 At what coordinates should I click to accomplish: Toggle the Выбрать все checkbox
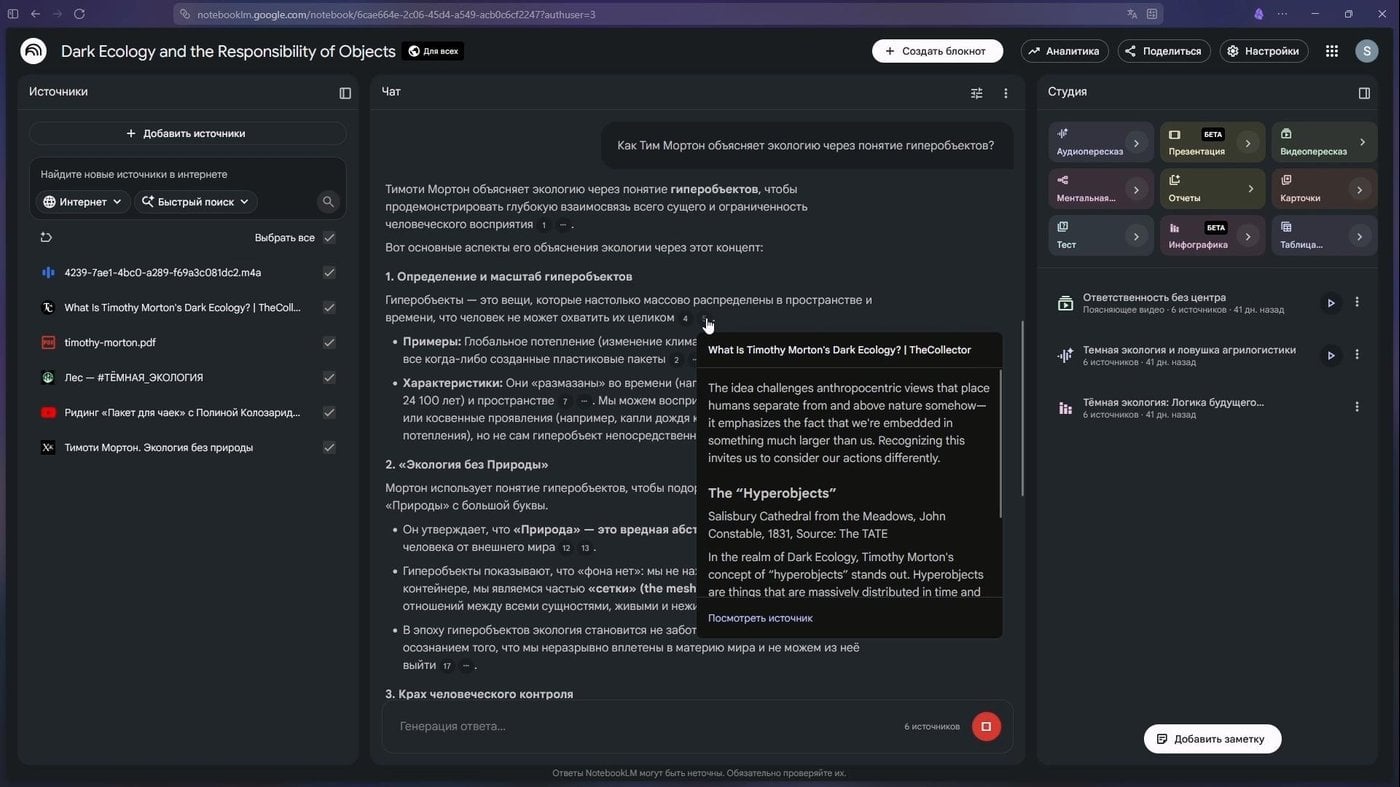(x=329, y=237)
